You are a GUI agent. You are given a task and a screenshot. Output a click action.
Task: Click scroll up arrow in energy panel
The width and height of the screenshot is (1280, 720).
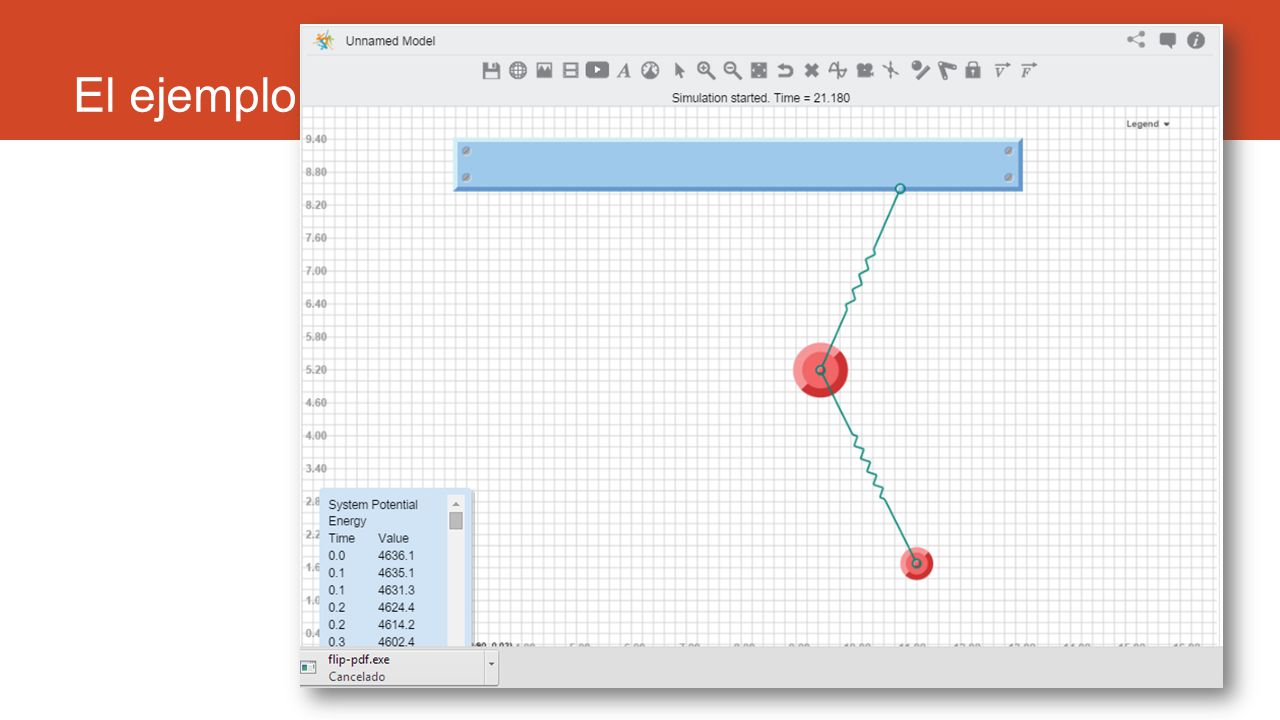(x=456, y=504)
